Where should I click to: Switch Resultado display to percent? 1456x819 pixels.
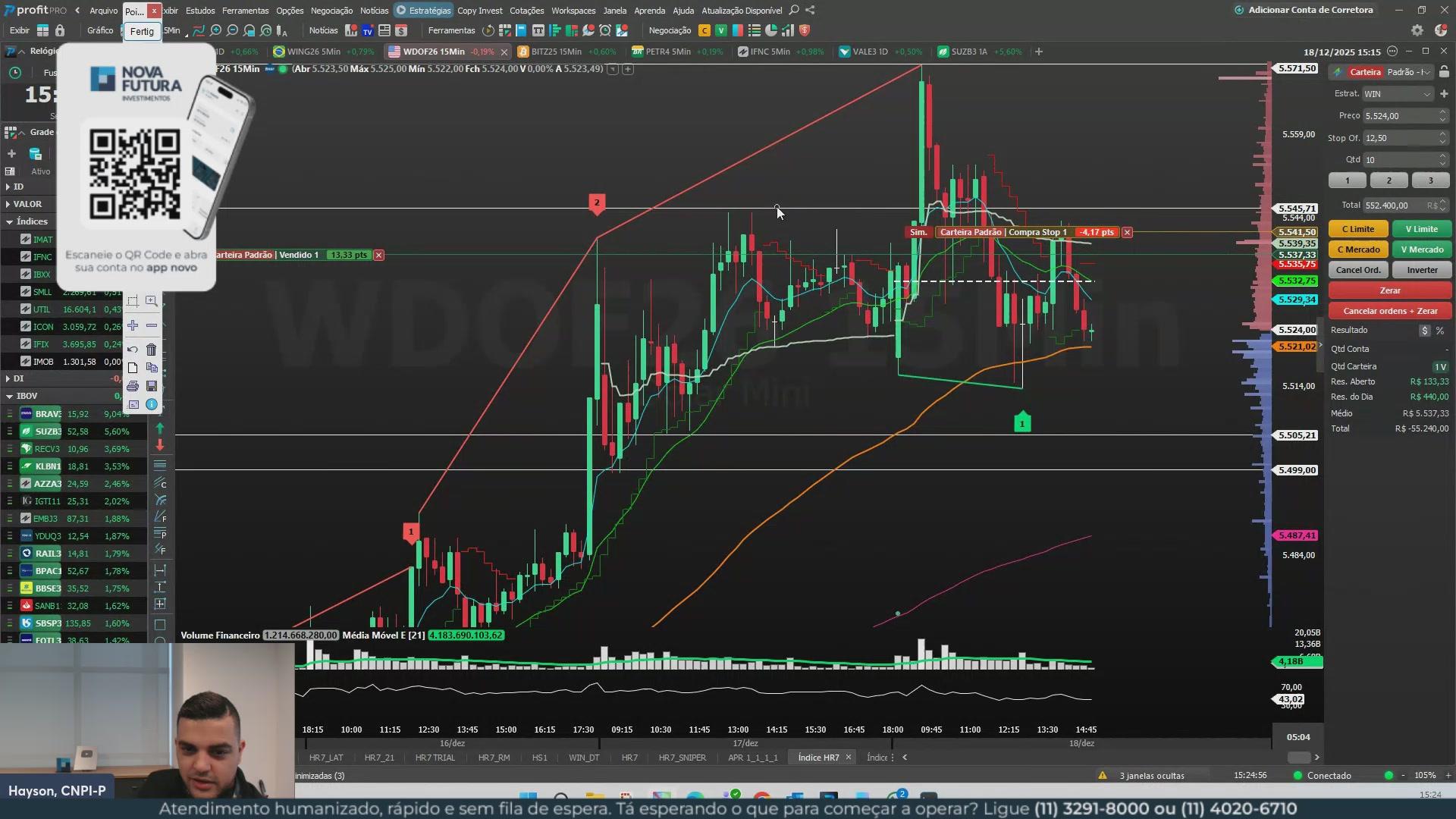[x=1440, y=331]
